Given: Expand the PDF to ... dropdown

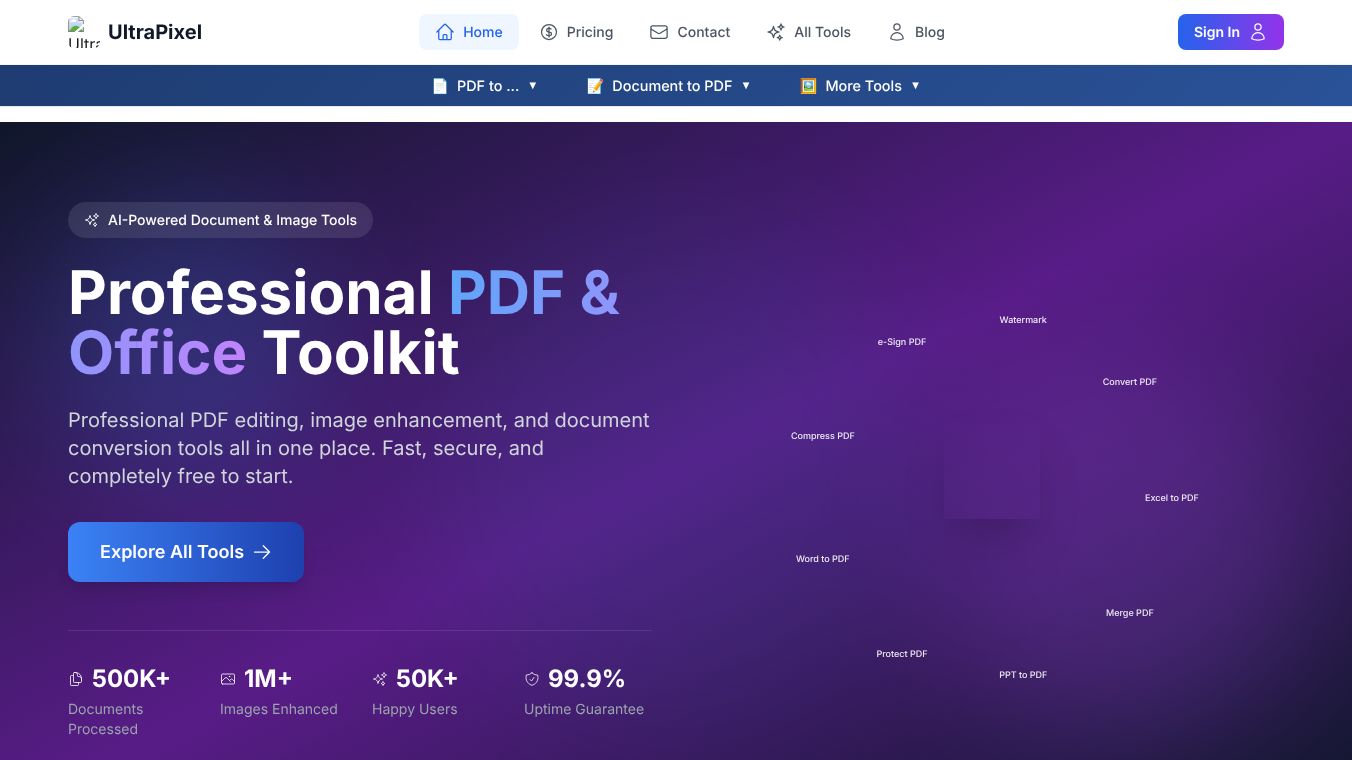Looking at the screenshot, I should 485,86.
